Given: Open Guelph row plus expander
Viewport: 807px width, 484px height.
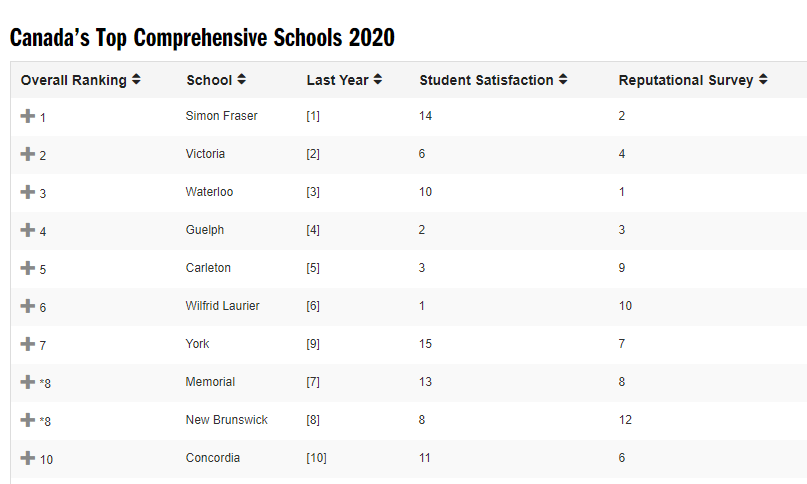Looking at the screenshot, I should [28, 230].
